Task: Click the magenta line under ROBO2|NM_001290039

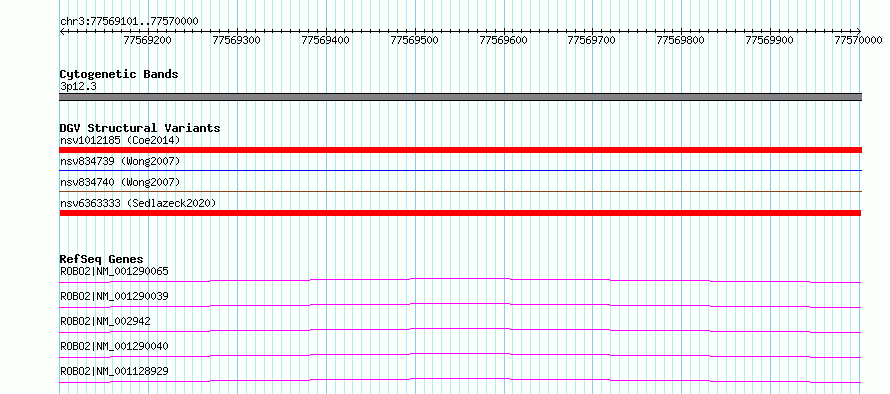Action: coord(460,305)
